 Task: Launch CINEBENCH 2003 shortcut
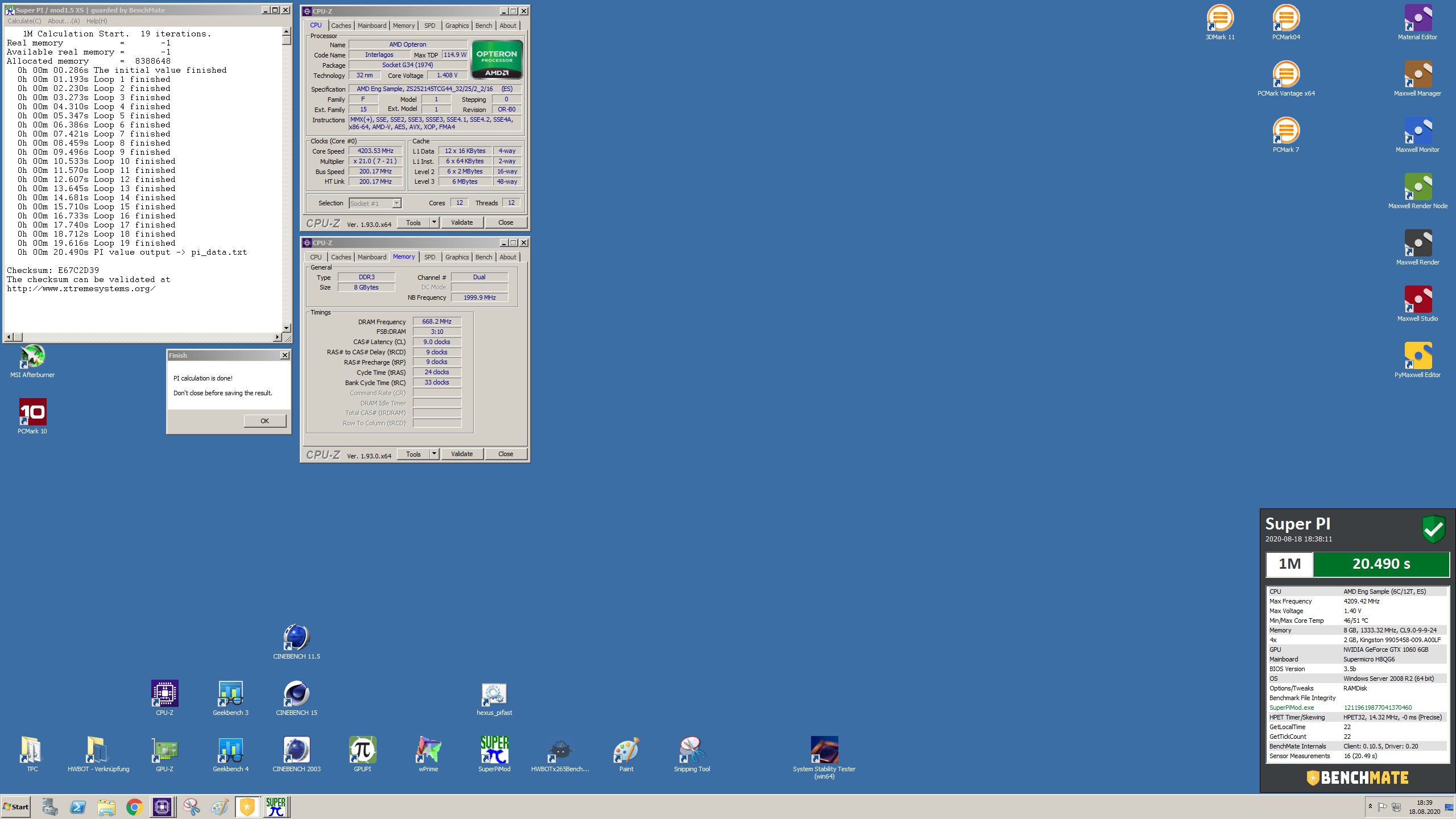point(296,755)
